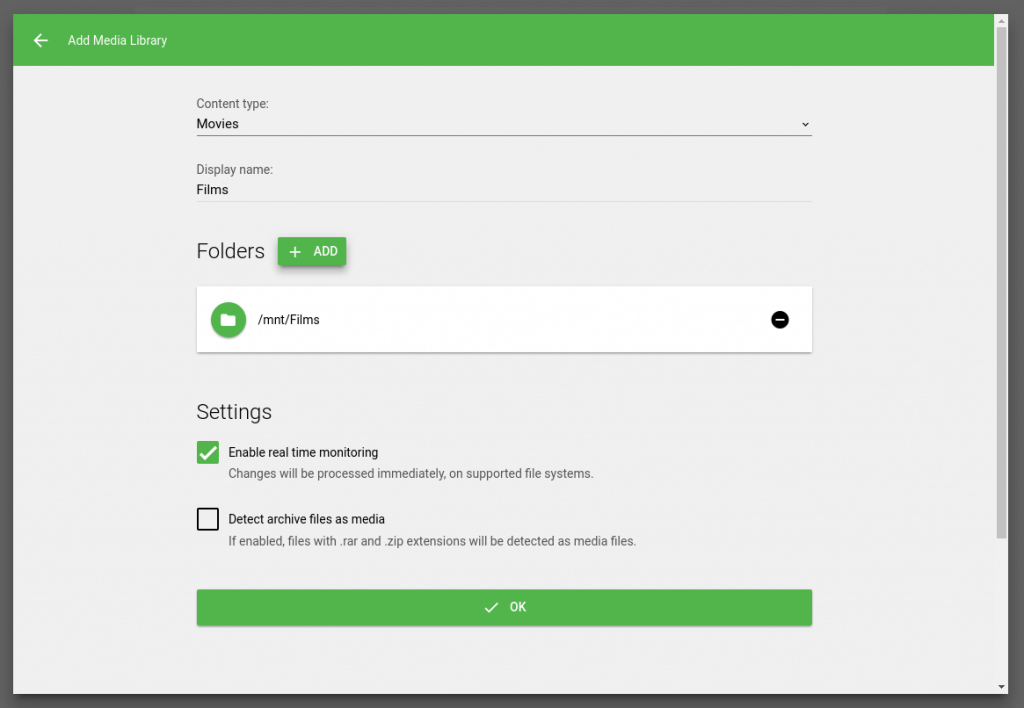Click the scrollbar up arrow
The image size is (1024, 708).
tap(1001, 21)
